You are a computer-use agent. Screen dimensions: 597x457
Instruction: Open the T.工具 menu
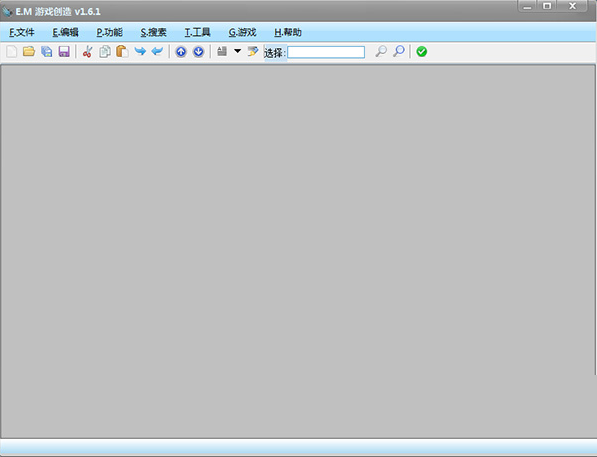tap(198, 32)
